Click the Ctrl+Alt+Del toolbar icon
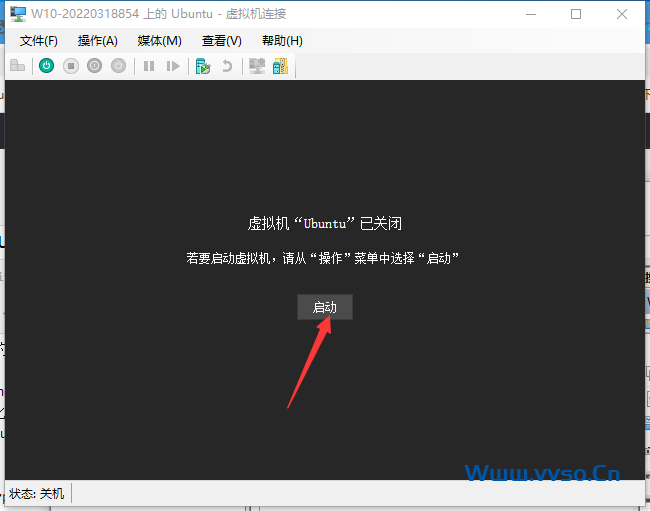Viewport: 650px width, 511px height. (17, 66)
